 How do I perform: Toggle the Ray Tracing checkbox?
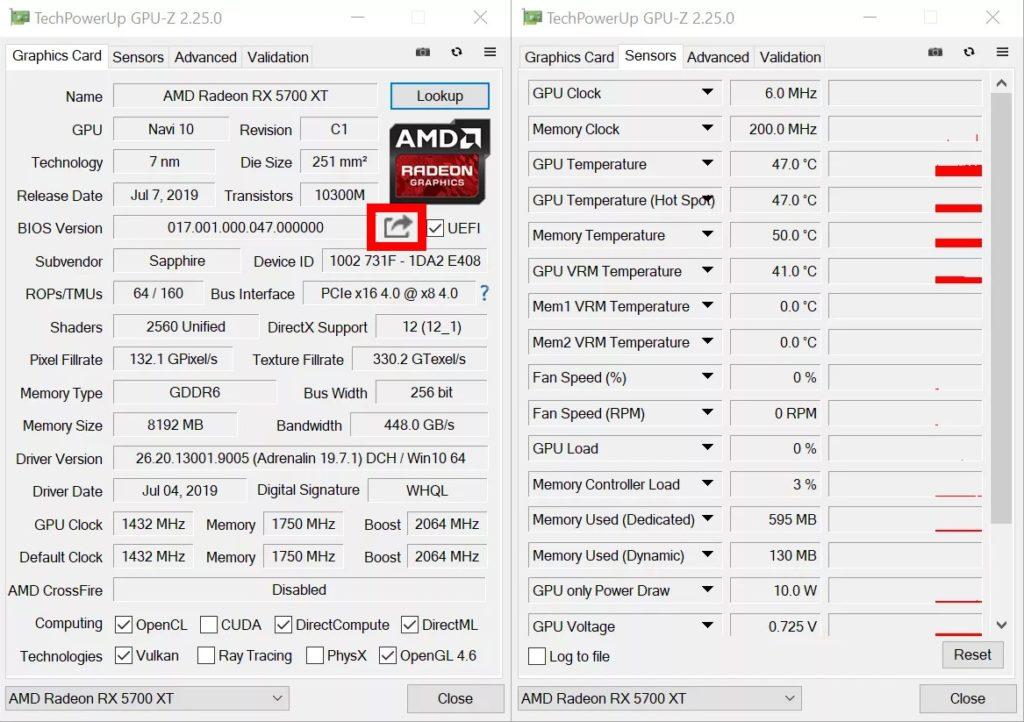[x=206, y=655]
